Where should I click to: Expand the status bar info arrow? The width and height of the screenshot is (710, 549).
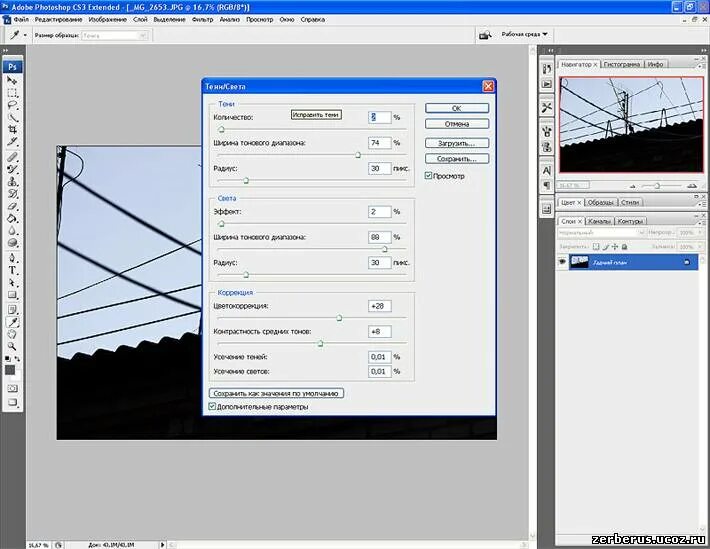(x=163, y=544)
